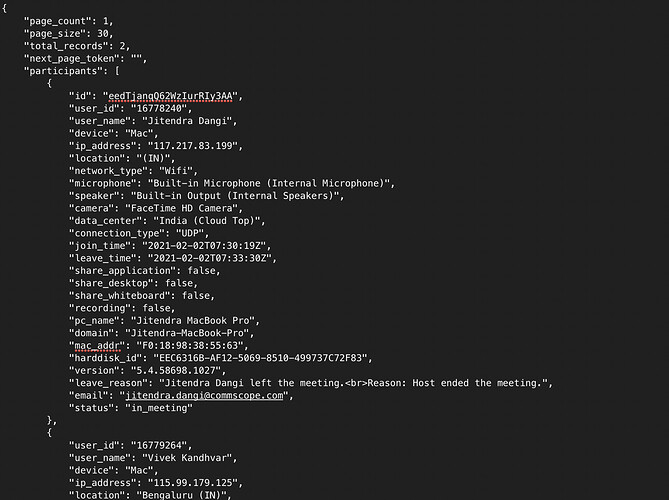Click the underlined mac_addr key
Viewport: 669px width, 500px height.
click(x=97, y=346)
